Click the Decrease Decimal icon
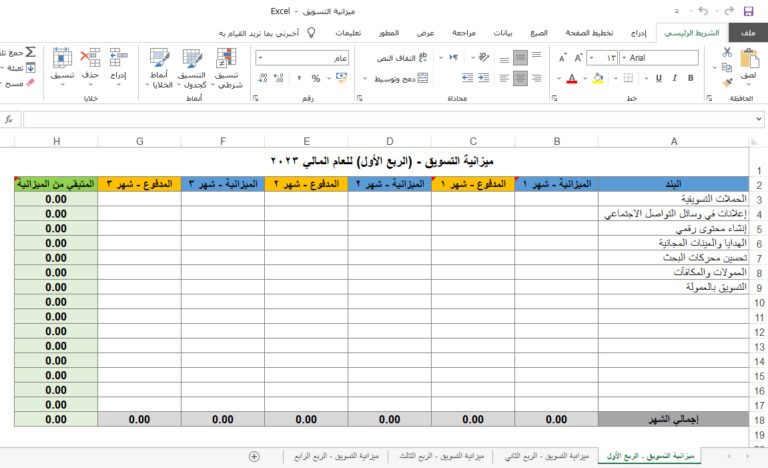Viewport: 768px width, 468px height. point(263,78)
